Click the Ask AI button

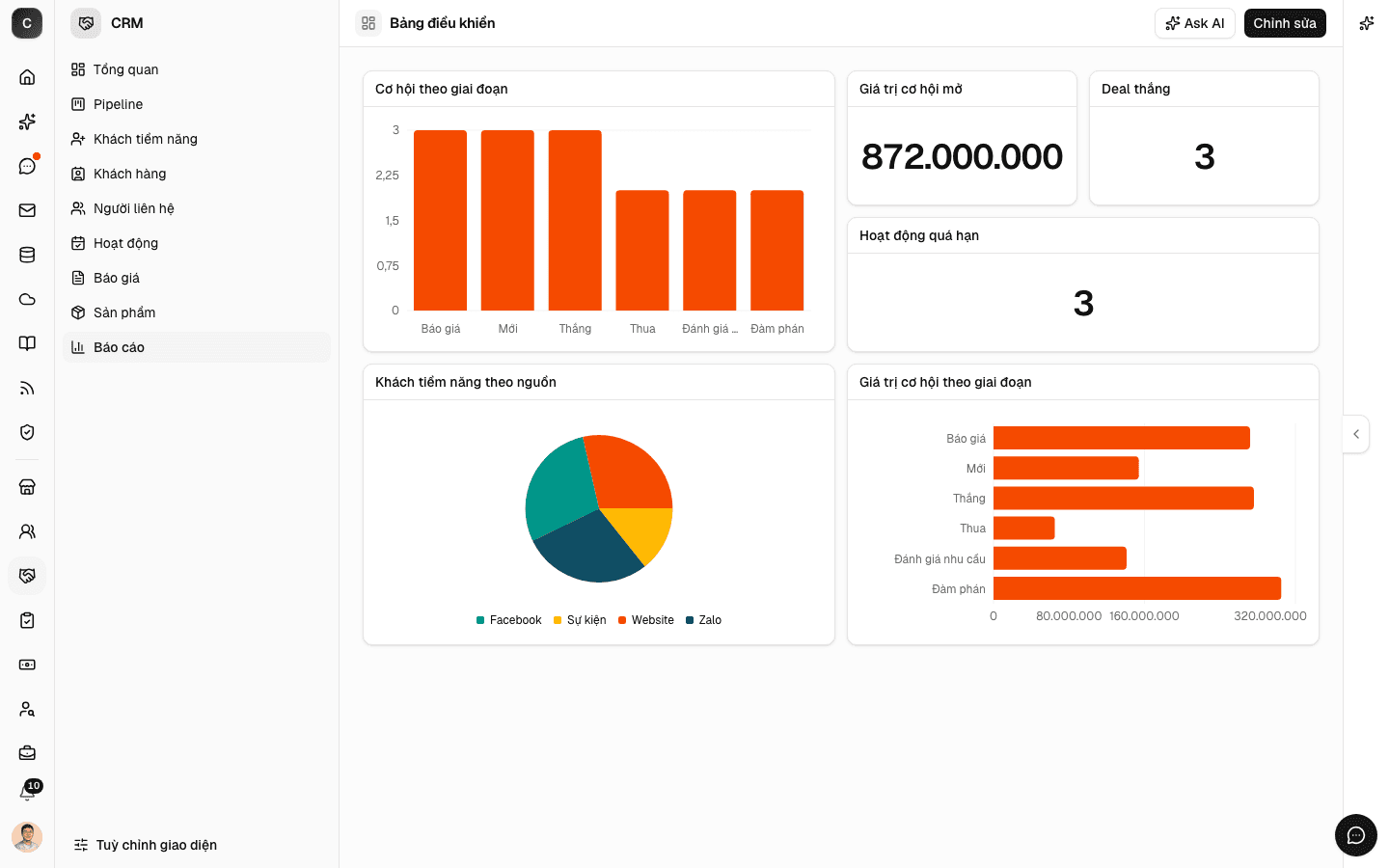(x=1195, y=23)
